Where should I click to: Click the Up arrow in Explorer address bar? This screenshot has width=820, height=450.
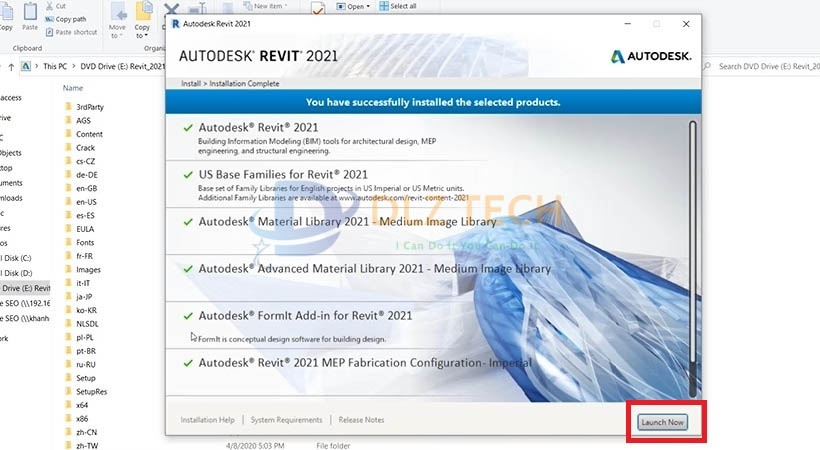[x=11, y=66]
